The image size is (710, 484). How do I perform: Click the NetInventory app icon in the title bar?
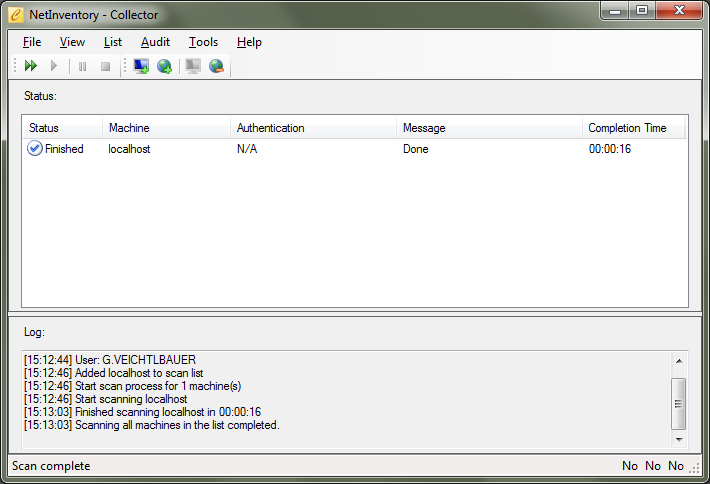point(16,15)
